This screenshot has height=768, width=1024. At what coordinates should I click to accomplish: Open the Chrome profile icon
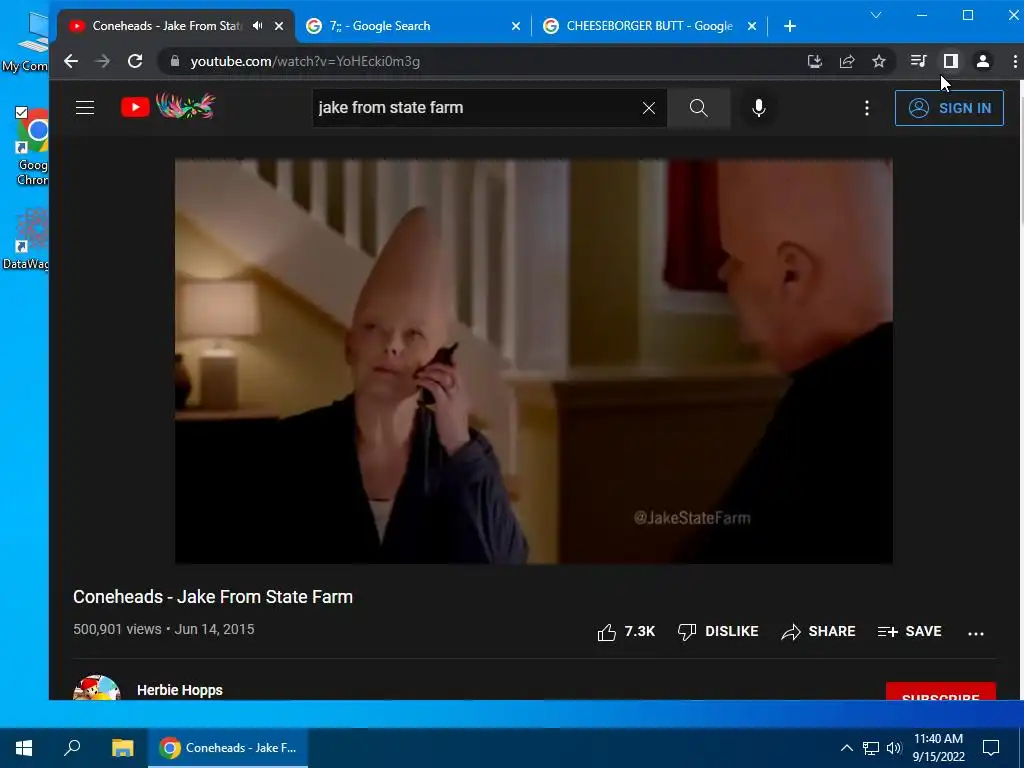pyautogui.click(x=983, y=61)
